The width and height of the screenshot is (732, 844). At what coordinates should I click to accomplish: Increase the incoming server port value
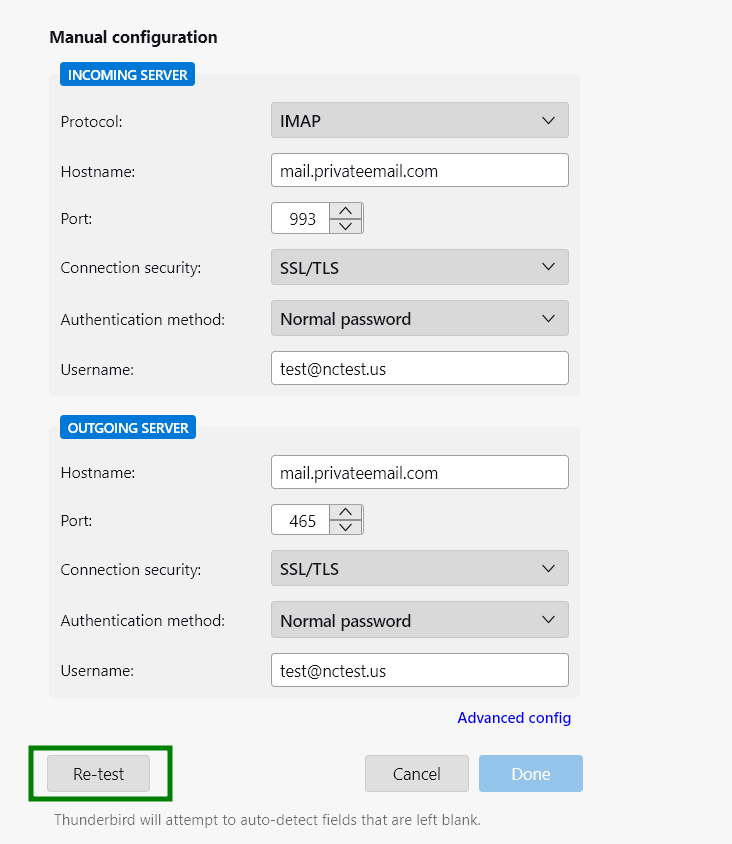346,210
